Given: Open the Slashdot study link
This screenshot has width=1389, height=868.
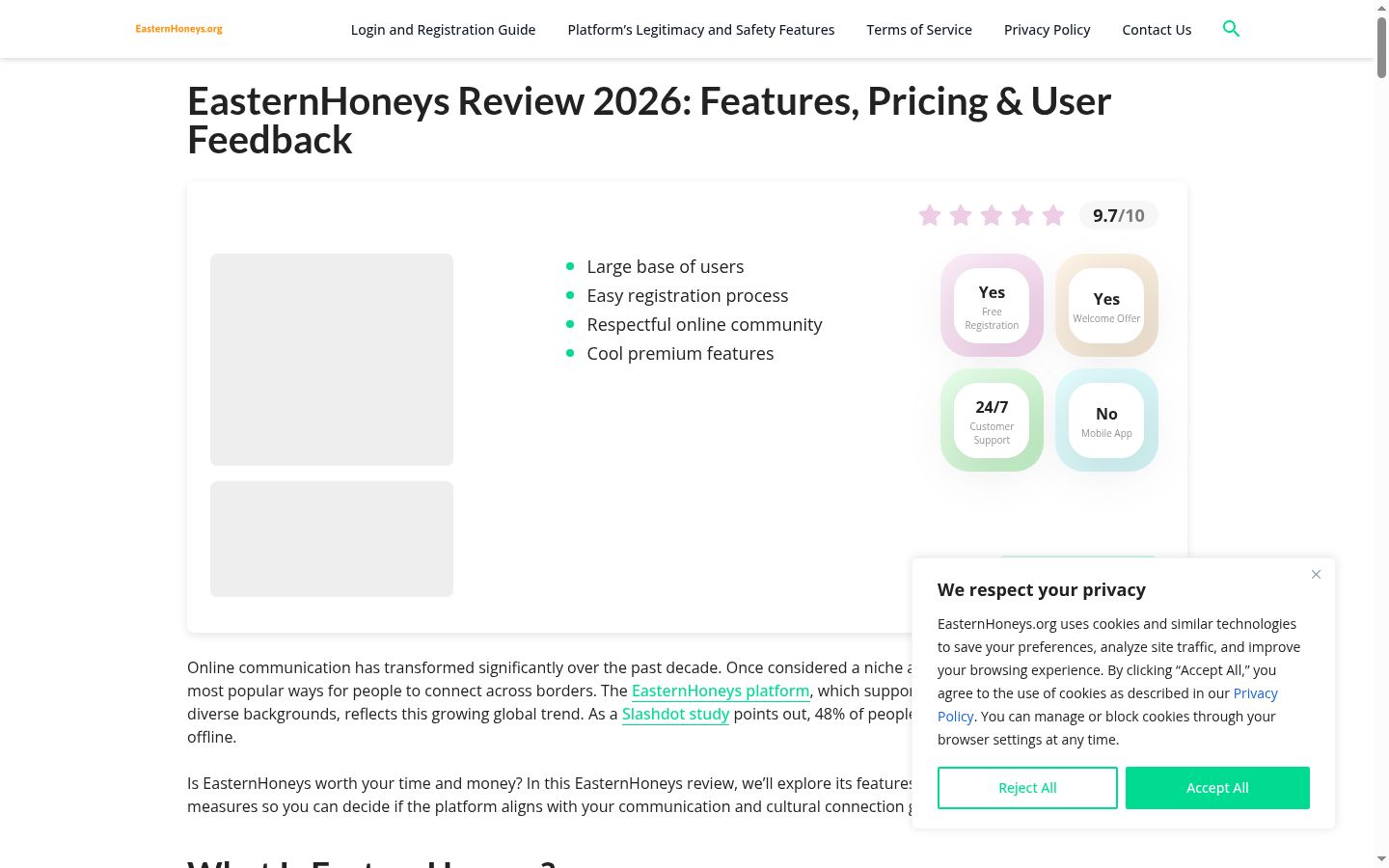Looking at the screenshot, I should tap(675, 715).
